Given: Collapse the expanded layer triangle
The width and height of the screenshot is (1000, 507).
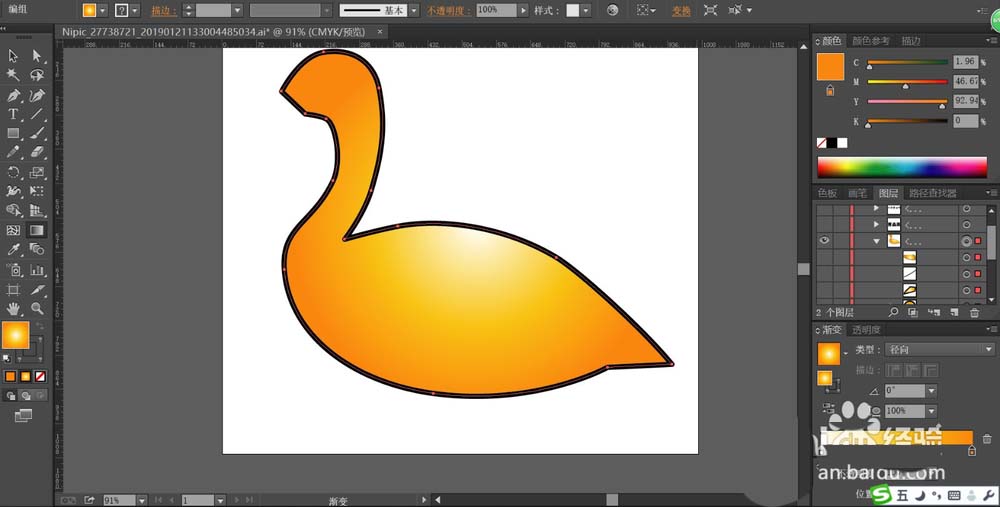Looking at the screenshot, I should point(876,241).
